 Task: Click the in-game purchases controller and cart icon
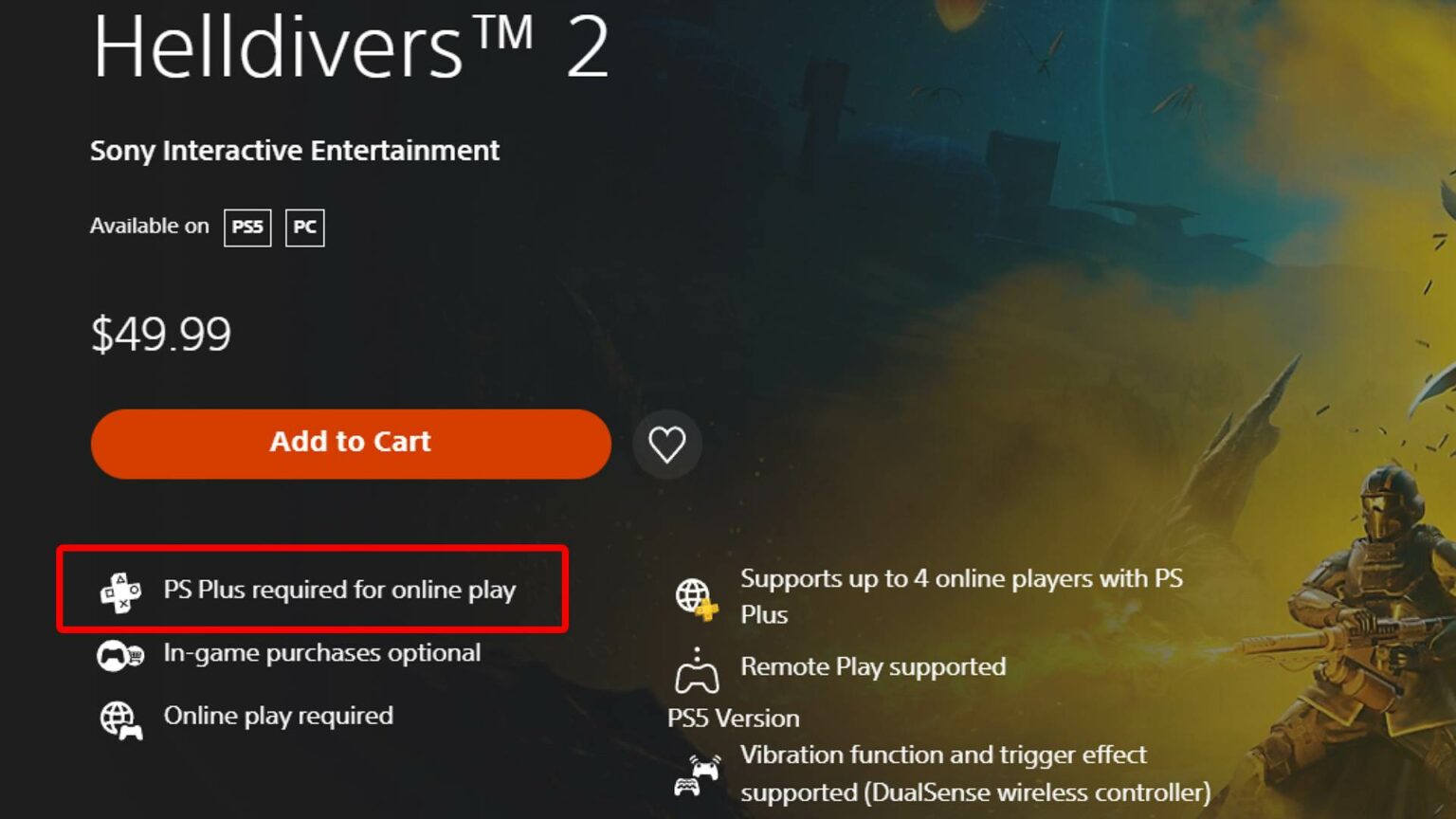[120, 655]
